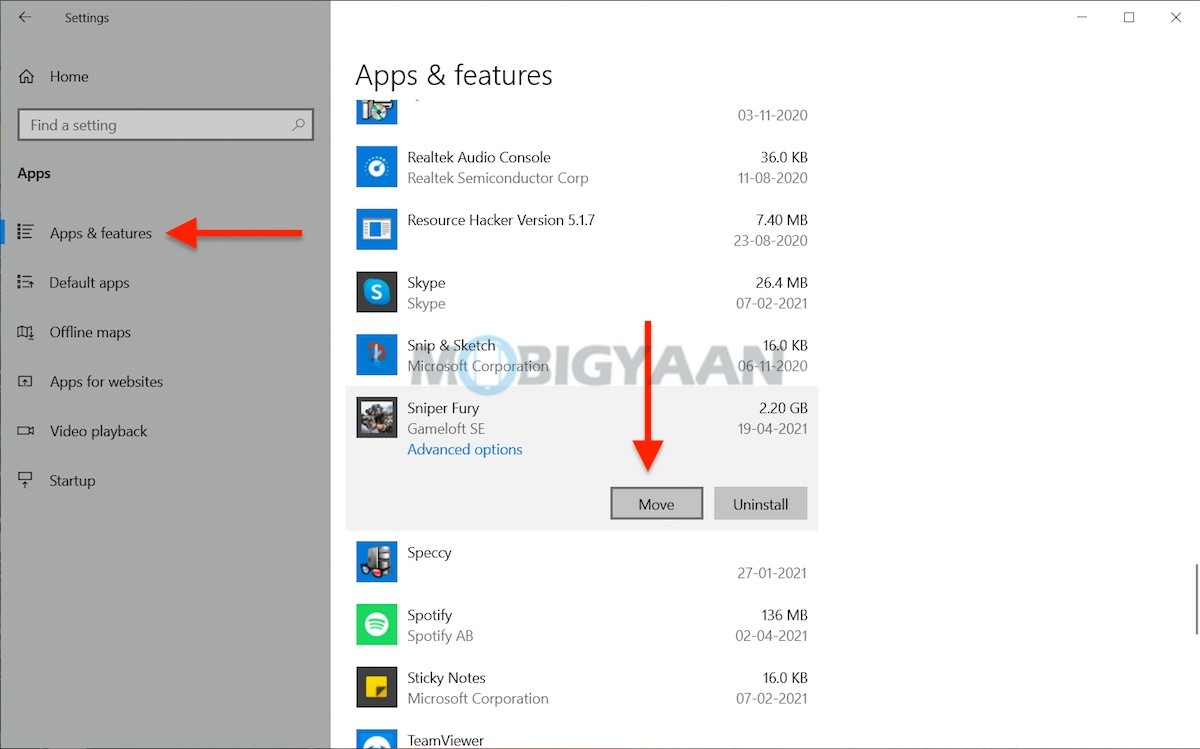Click the Spotify app icon

tap(376, 624)
